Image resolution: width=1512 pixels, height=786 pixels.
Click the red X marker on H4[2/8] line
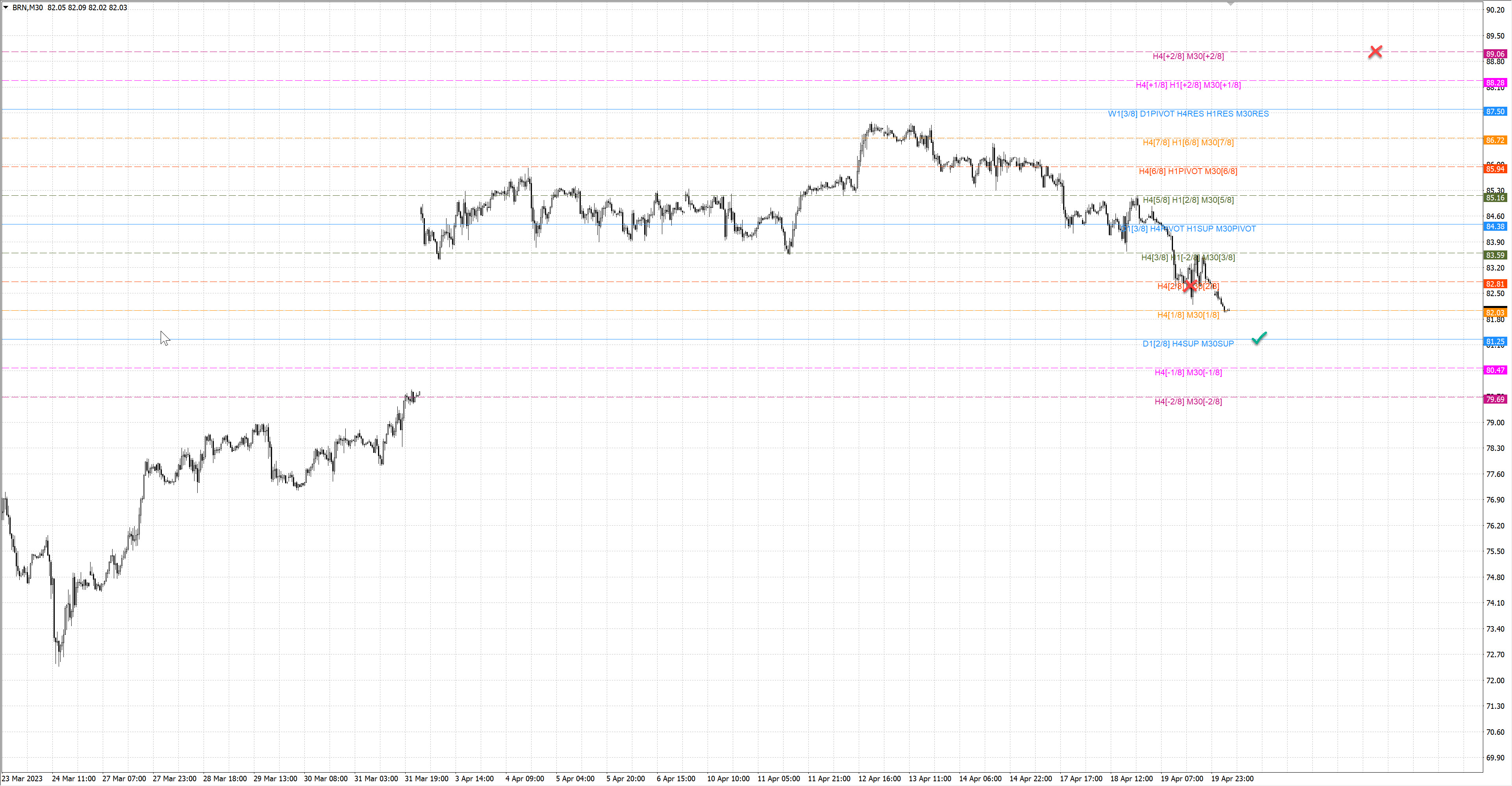[x=1190, y=286]
